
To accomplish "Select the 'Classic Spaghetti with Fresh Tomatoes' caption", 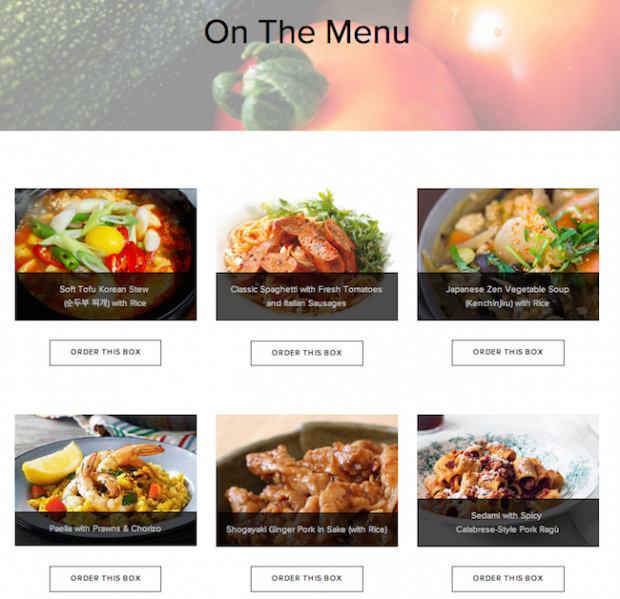I will 306,289.
